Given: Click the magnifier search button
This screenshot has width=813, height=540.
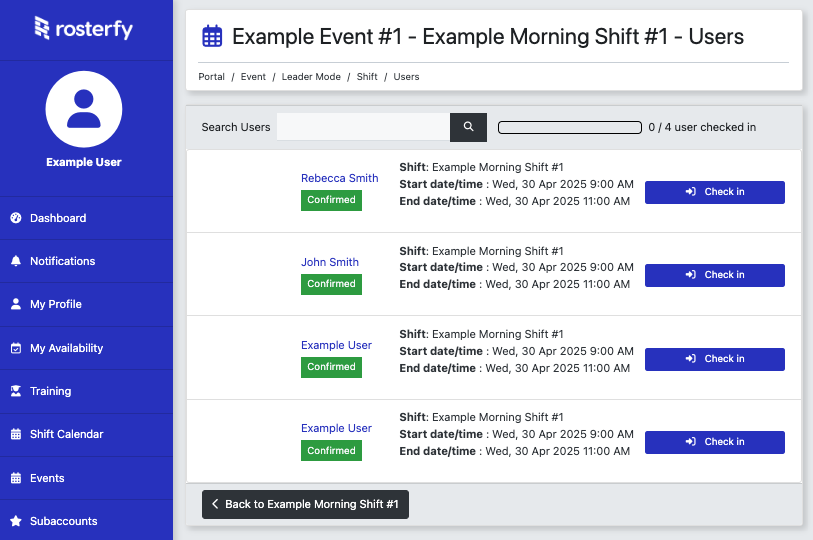Looking at the screenshot, I should (x=468, y=127).
